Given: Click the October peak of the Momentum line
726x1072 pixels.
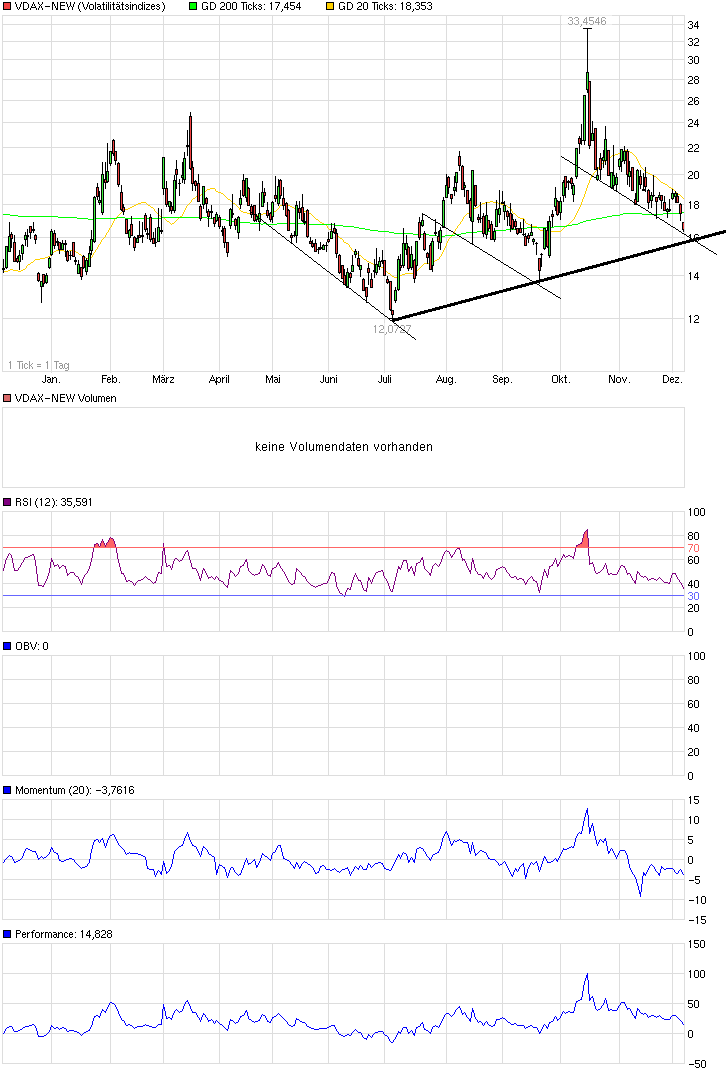Looking at the screenshot, I should click(x=587, y=811).
